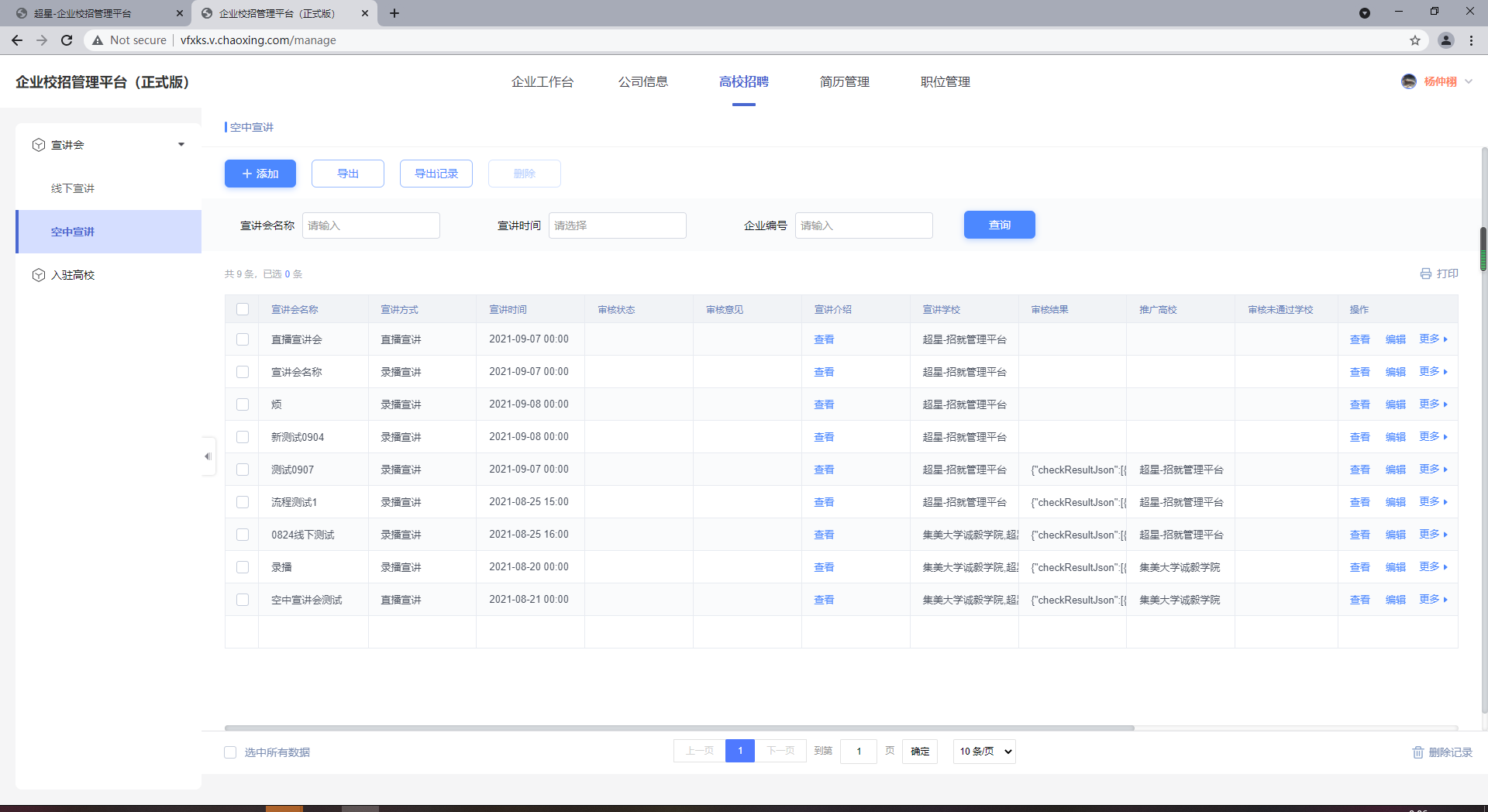Collapse the sidebar with the arrow handle

pos(208,456)
